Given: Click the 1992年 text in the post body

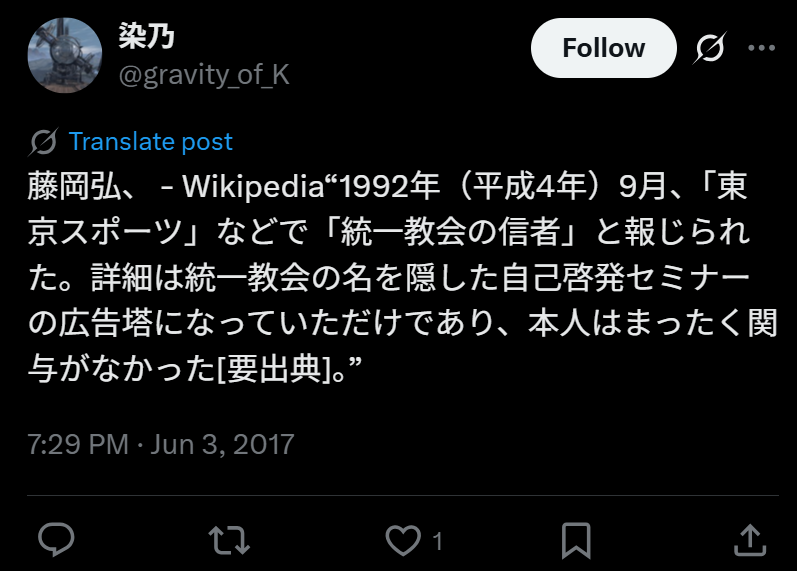Looking at the screenshot, I should (x=389, y=186).
